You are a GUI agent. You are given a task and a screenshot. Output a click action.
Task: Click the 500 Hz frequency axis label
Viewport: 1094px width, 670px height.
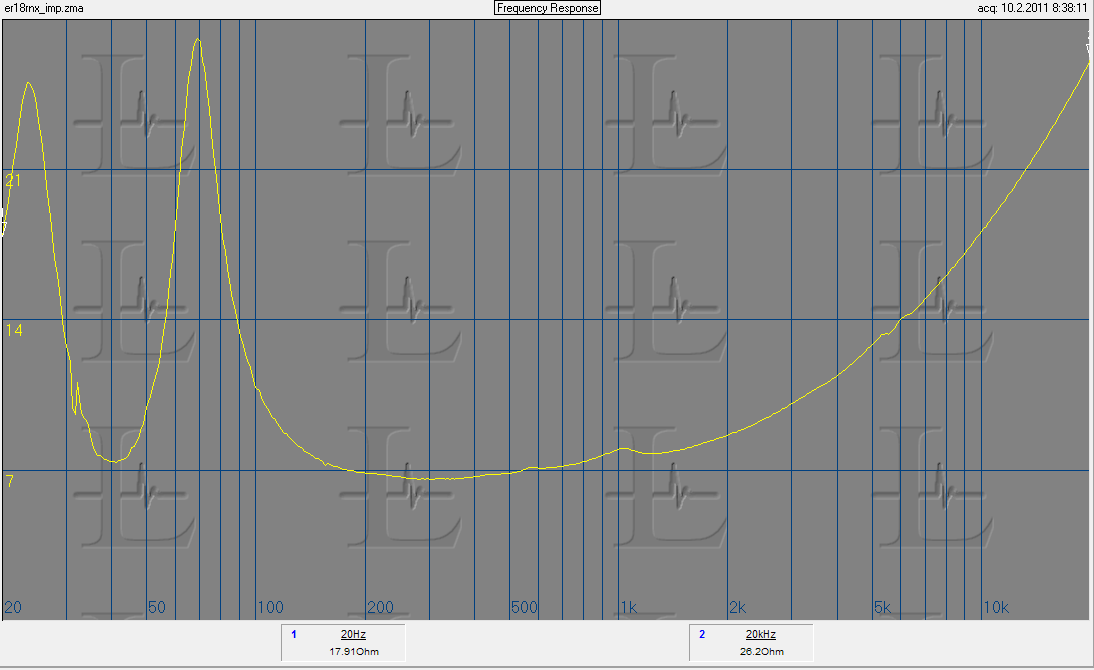click(x=524, y=608)
